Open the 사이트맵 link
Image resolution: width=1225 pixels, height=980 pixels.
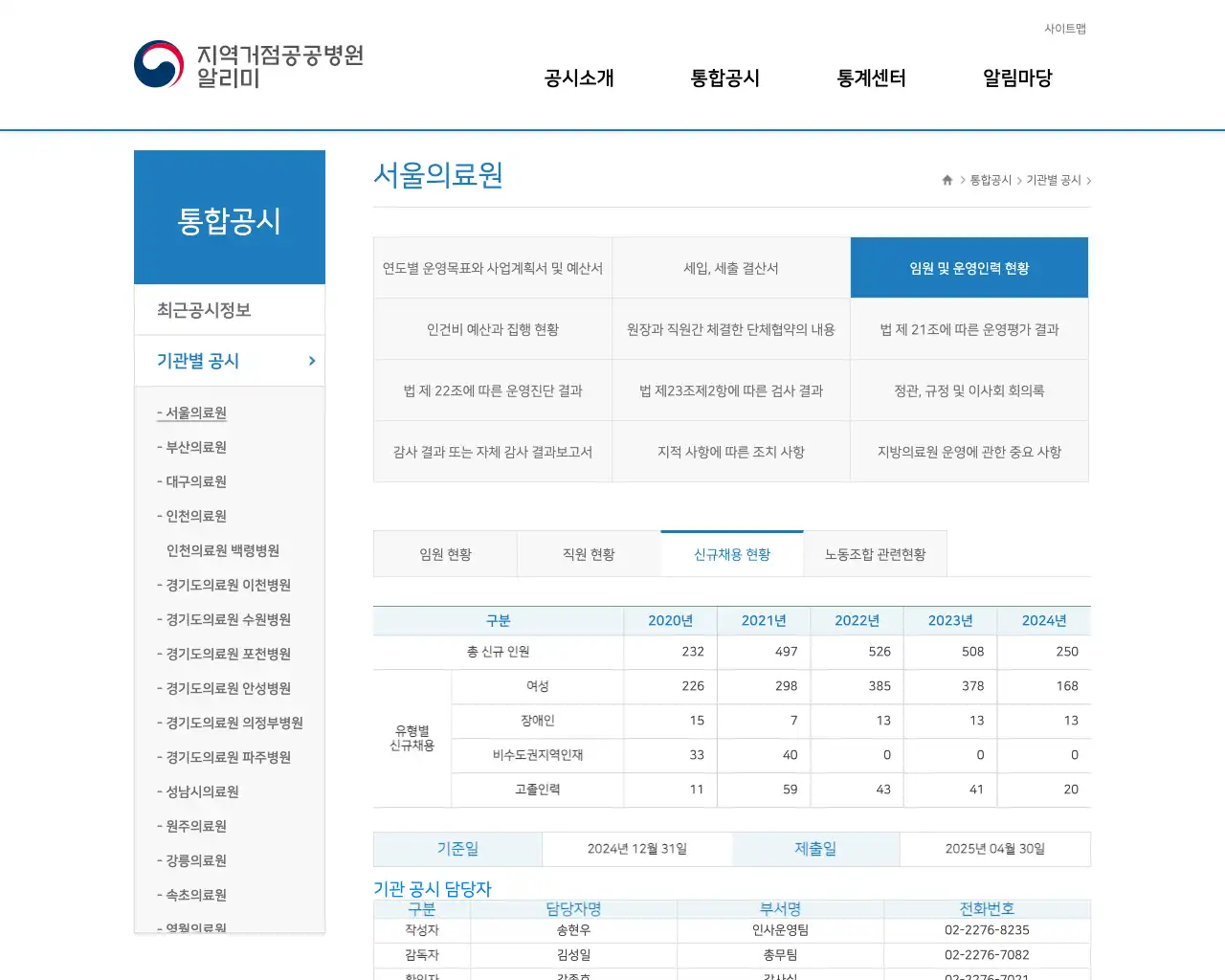(1063, 29)
